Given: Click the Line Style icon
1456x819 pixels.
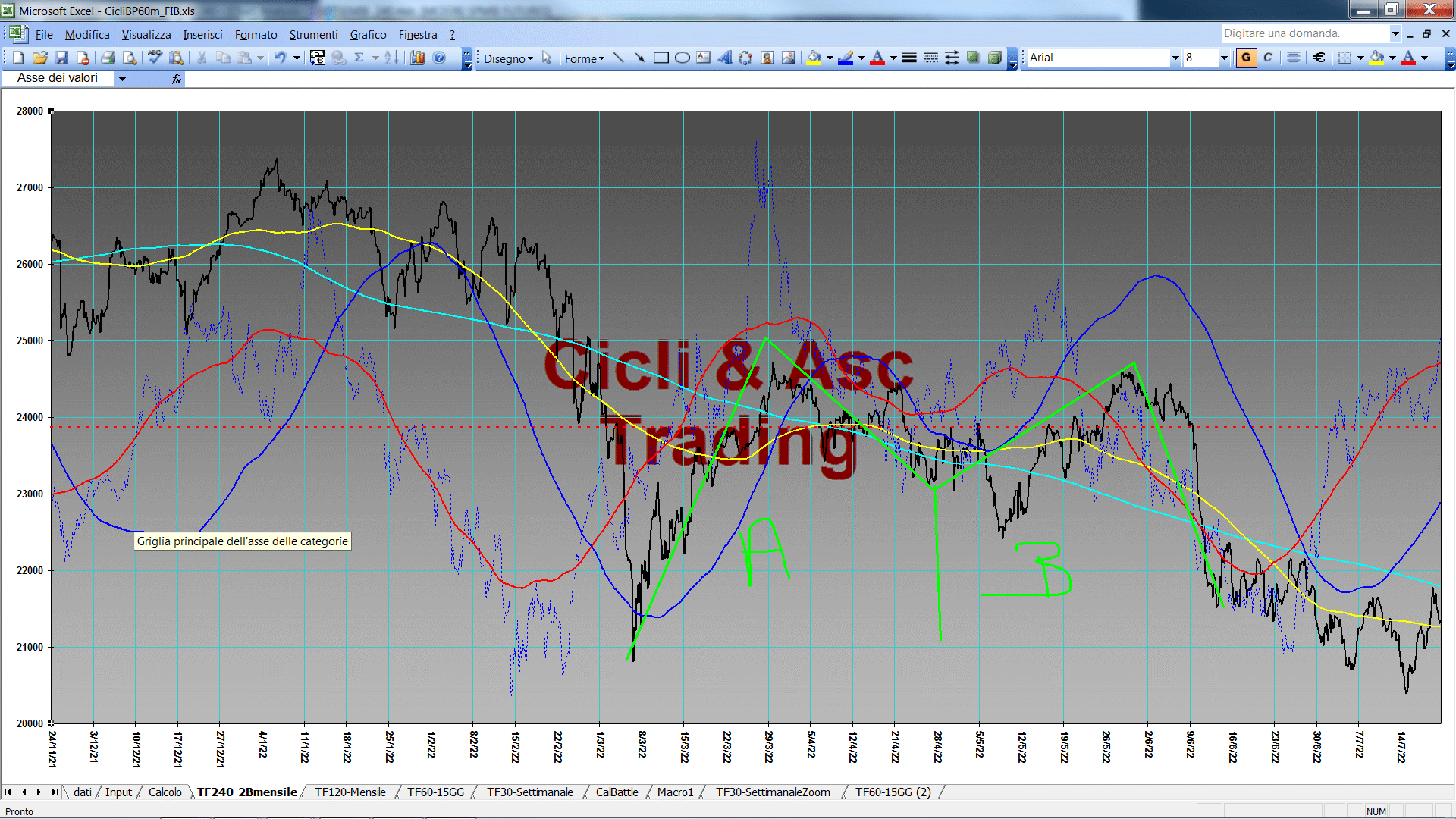Looking at the screenshot, I should (x=909, y=58).
